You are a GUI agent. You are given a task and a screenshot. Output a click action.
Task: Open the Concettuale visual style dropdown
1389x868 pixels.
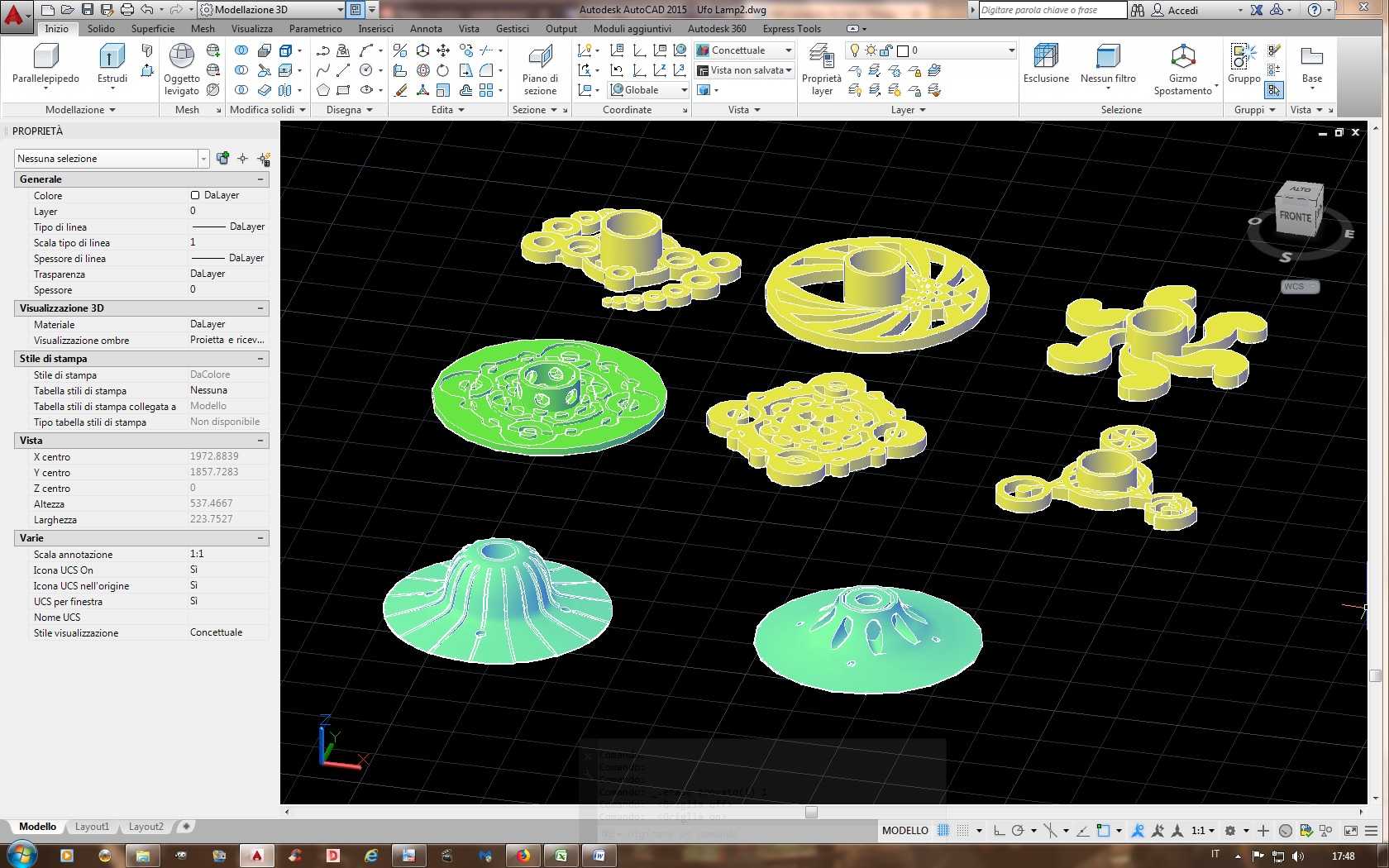[744, 50]
